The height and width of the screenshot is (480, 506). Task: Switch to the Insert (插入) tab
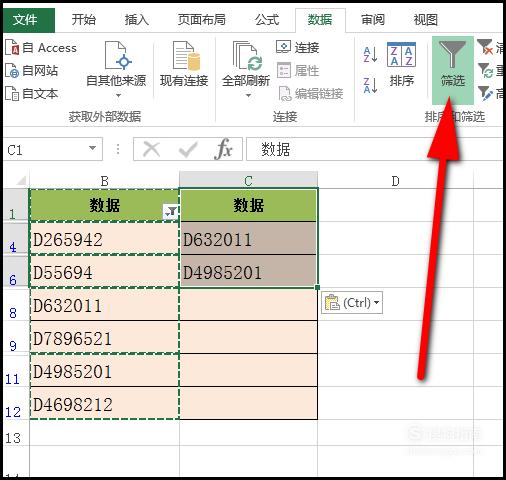pyautogui.click(x=136, y=20)
